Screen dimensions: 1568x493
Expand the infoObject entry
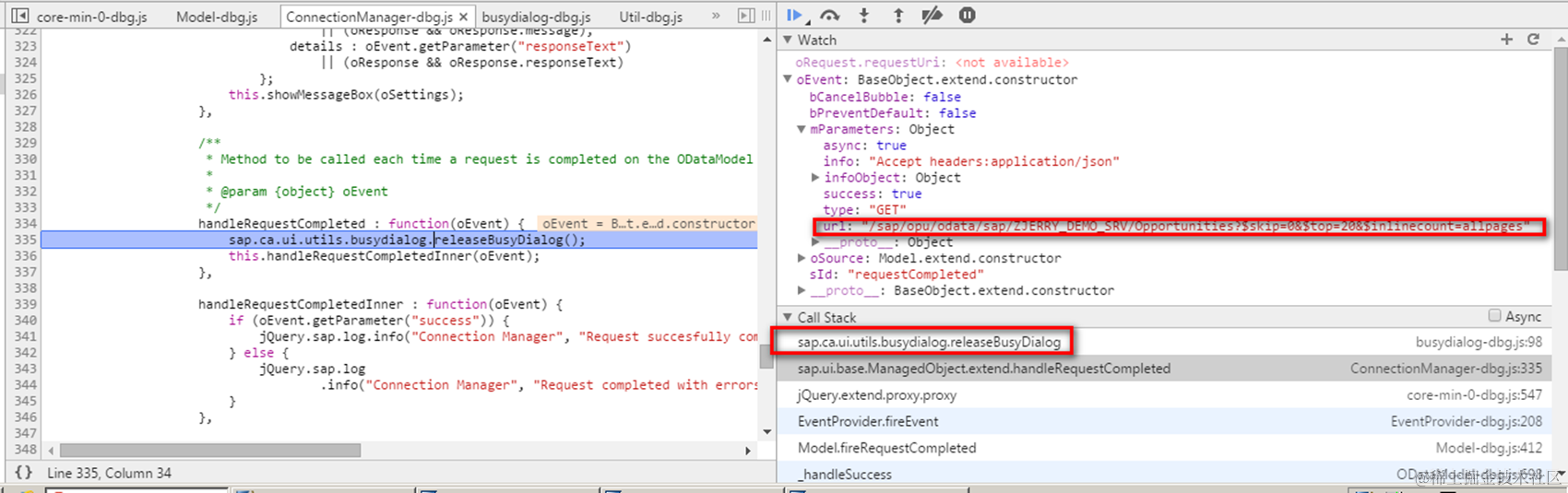(x=815, y=178)
